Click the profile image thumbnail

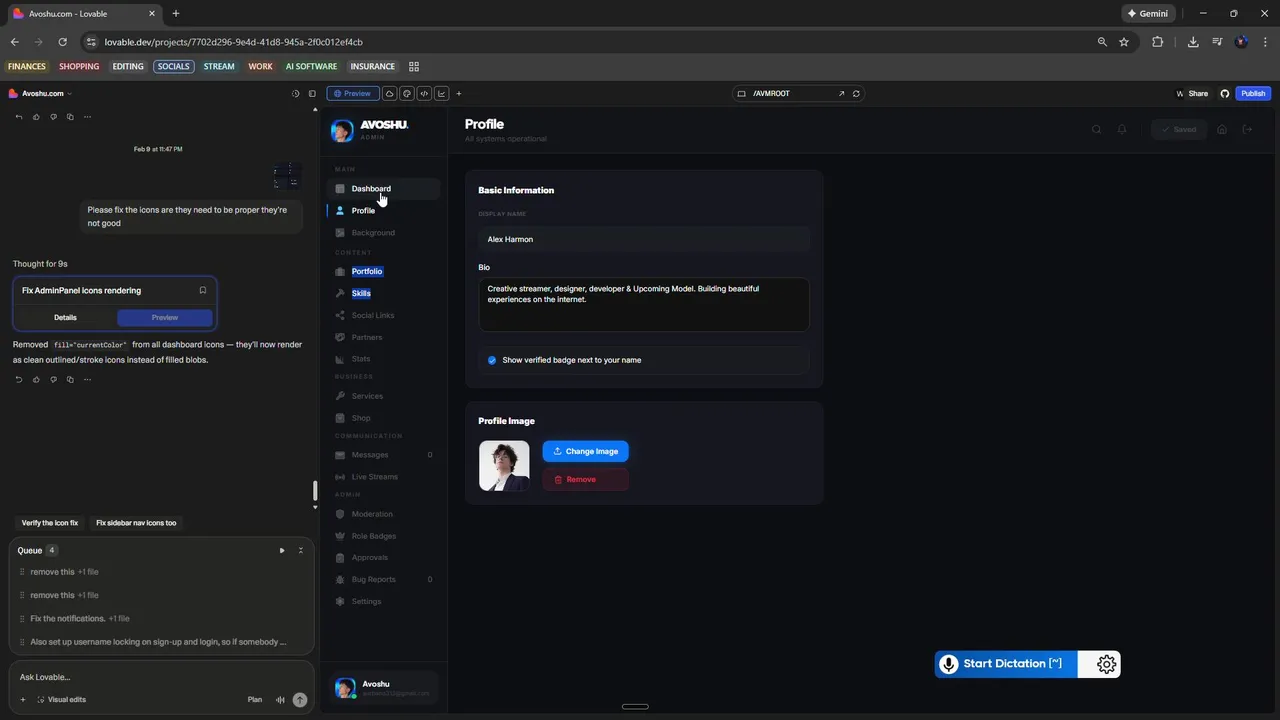[504, 466]
